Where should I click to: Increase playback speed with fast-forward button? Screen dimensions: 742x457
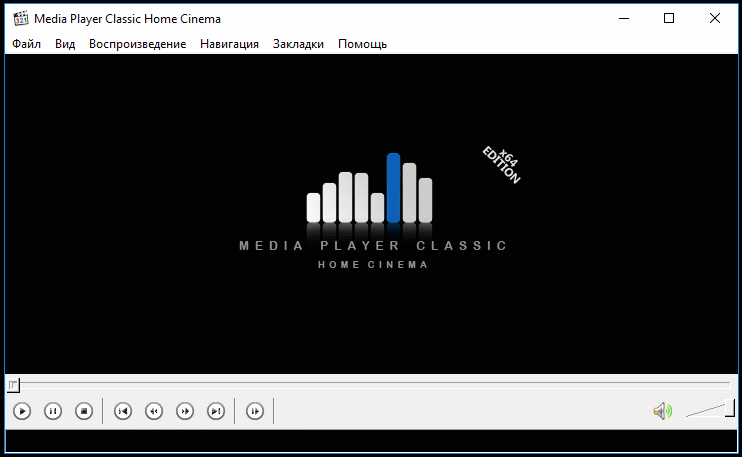(185, 411)
